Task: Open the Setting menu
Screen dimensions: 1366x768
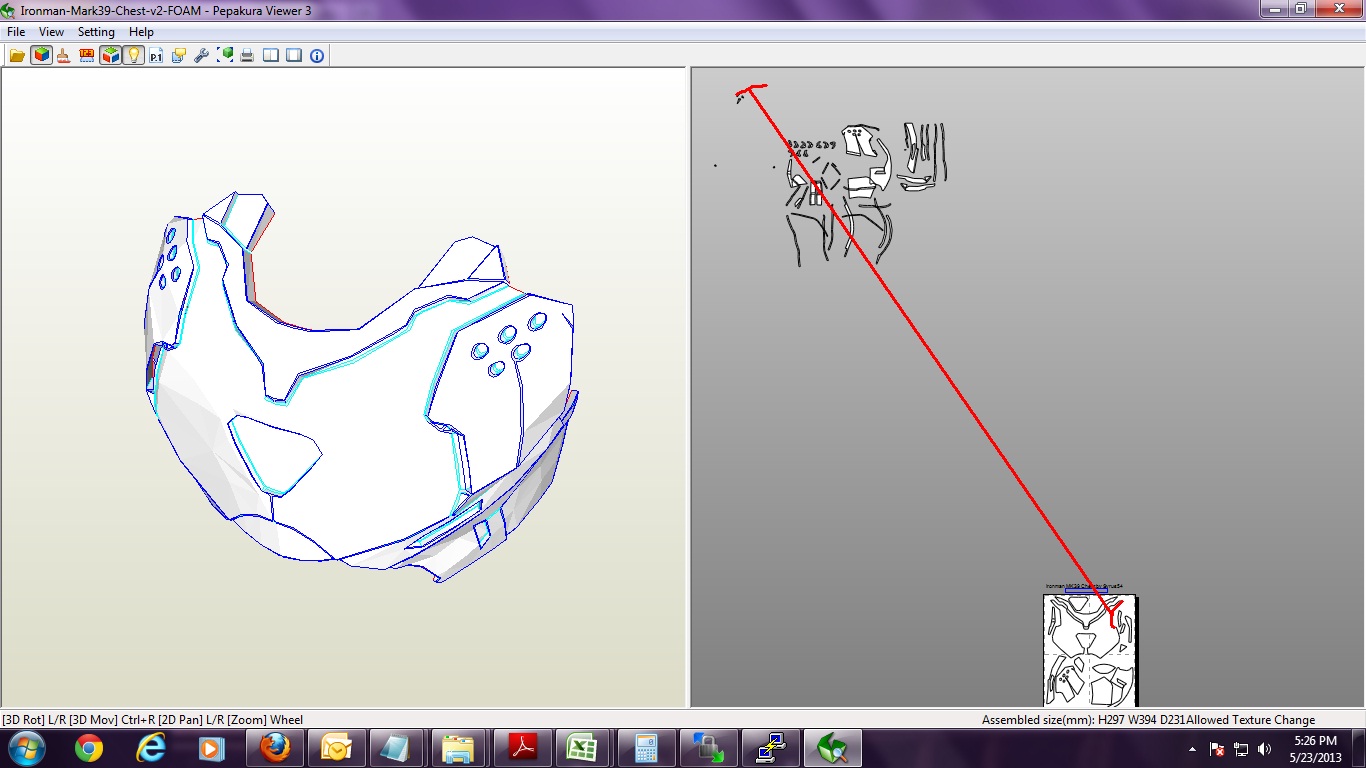Action: click(96, 32)
